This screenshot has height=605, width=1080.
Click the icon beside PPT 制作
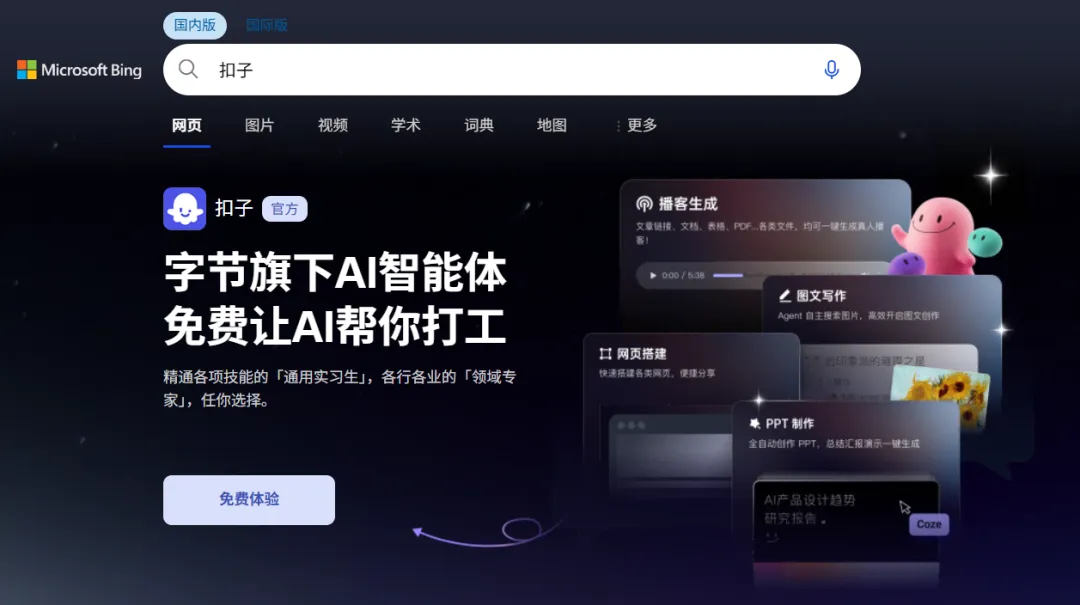coord(755,423)
